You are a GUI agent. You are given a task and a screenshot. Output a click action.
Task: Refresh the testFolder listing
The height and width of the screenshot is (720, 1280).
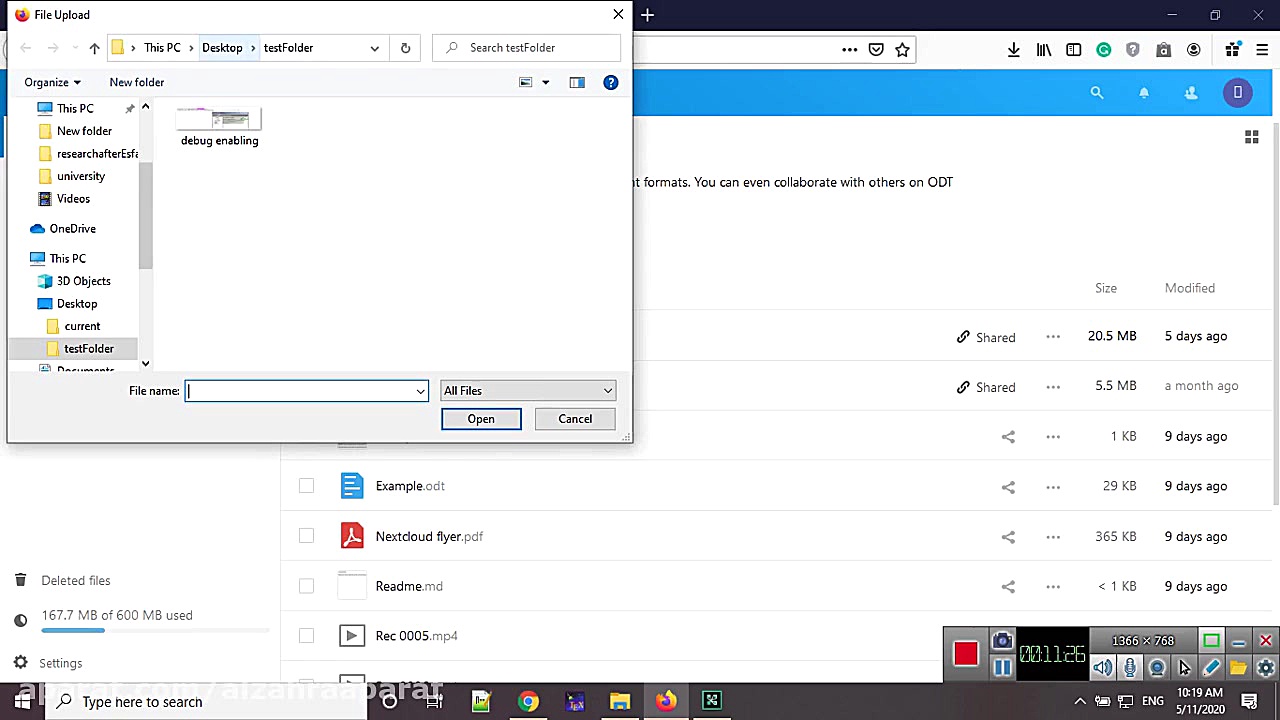pyautogui.click(x=405, y=48)
